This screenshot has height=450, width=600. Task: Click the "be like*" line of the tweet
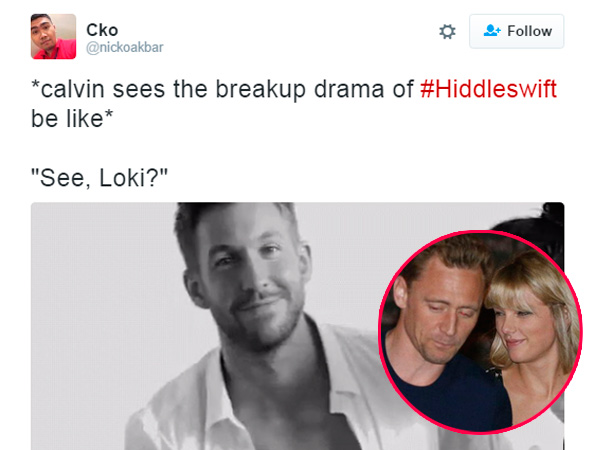pyautogui.click(x=72, y=119)
